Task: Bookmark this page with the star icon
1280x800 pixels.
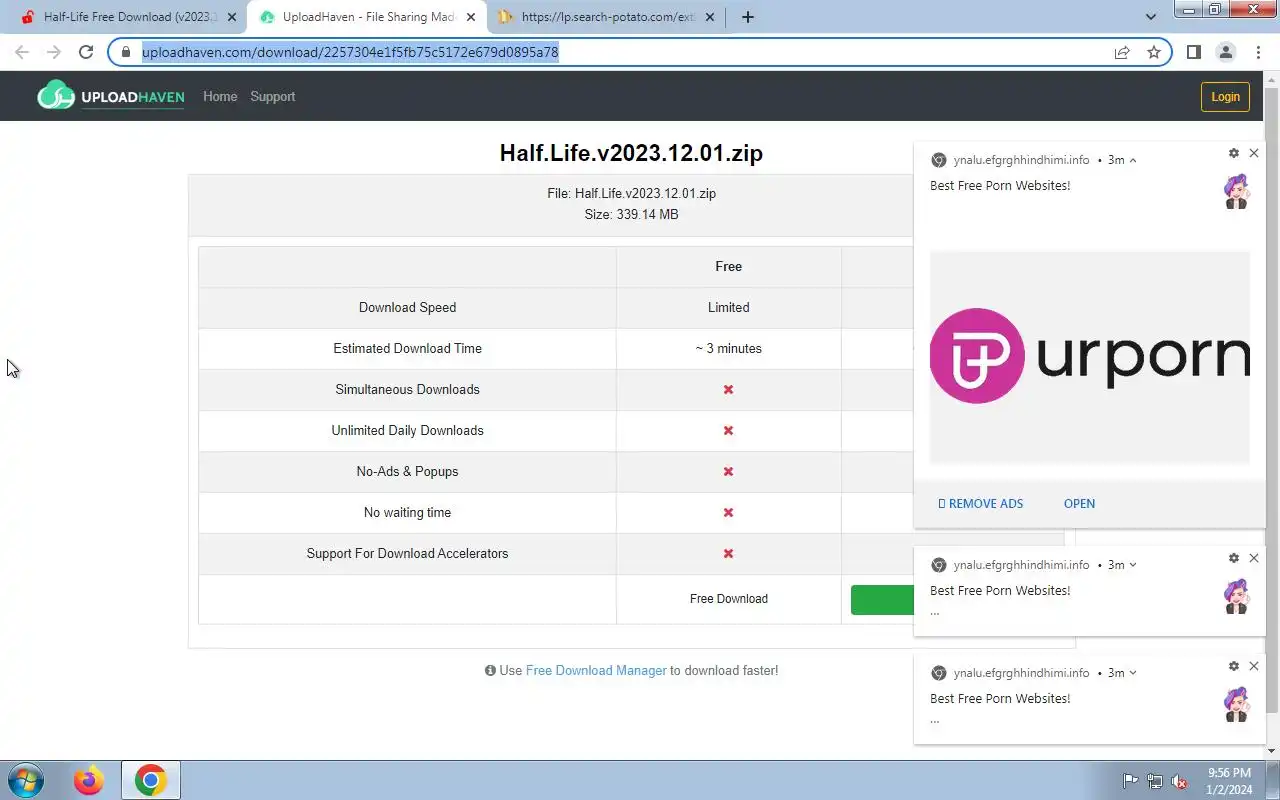Action: click(x=1154, y=52)
